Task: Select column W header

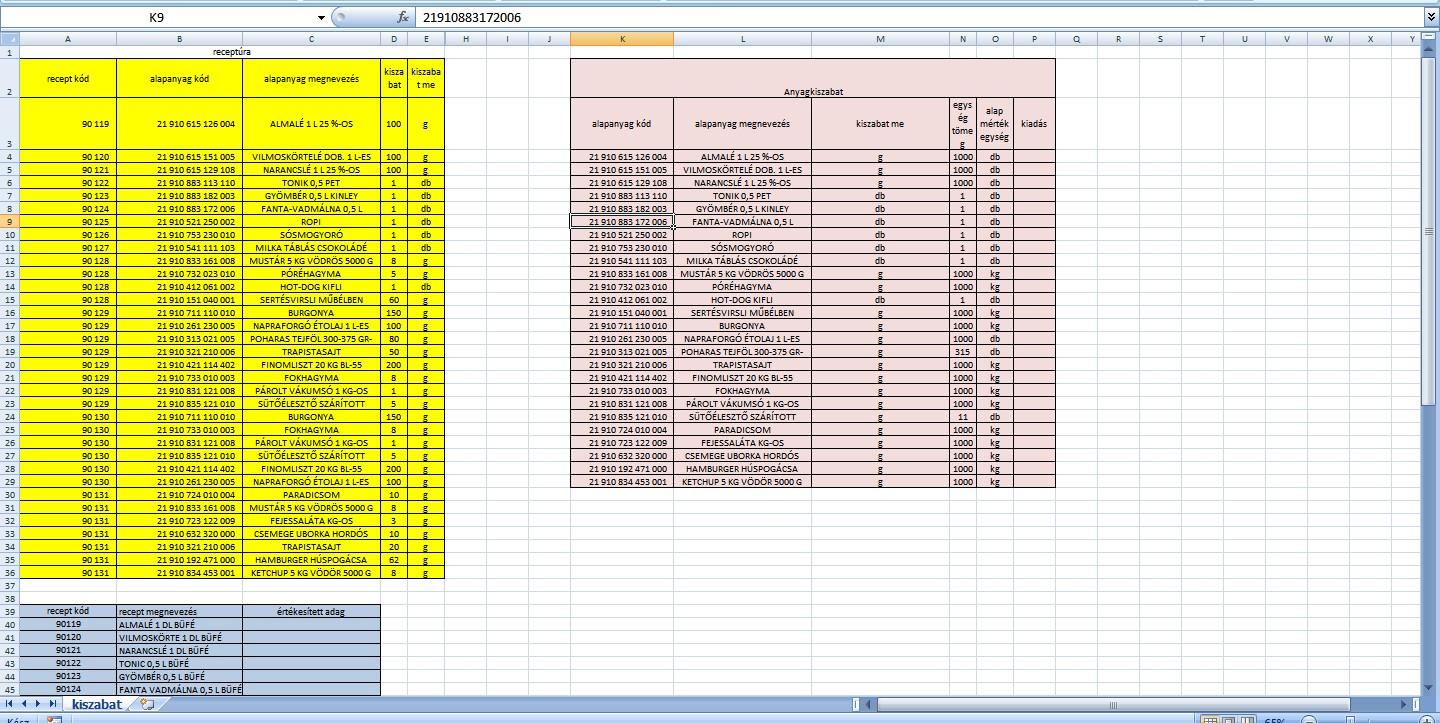Action: pos(1328,39)
